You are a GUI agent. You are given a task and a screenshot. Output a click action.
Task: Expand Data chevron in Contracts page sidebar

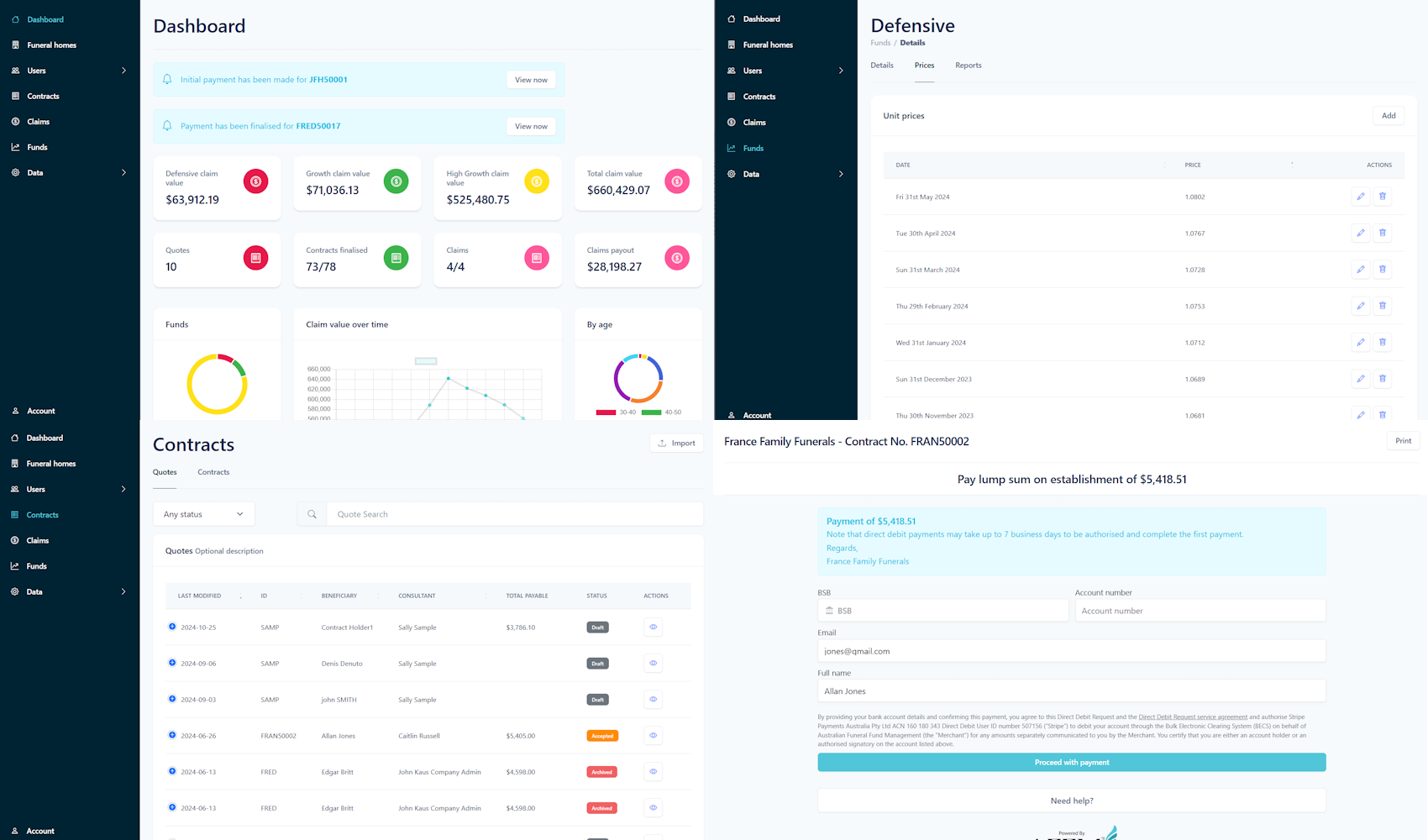pos(123,591)
